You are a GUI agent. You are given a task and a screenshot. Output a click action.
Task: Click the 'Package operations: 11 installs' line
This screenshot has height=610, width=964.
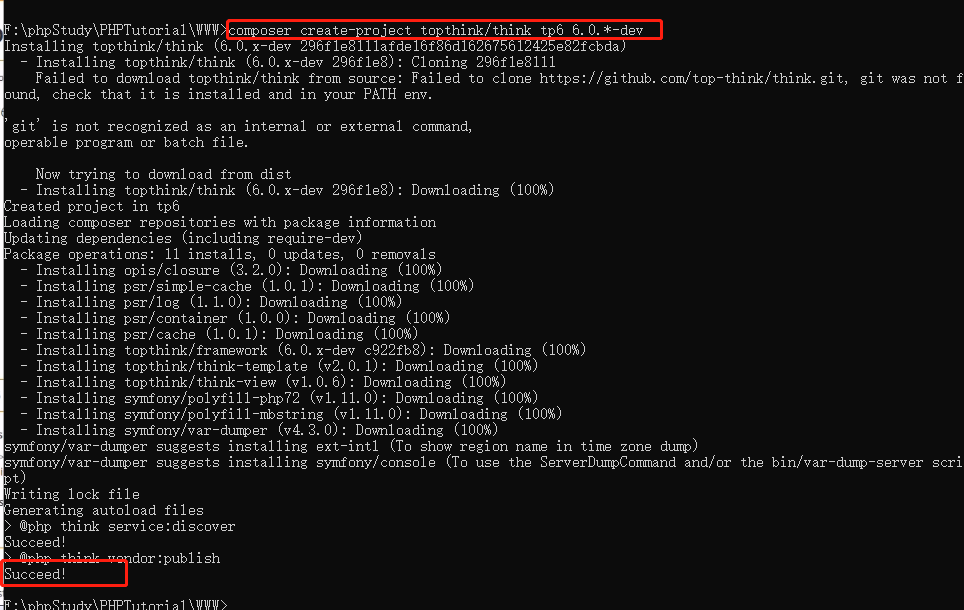pyautogui.click(x=220, y=255)
